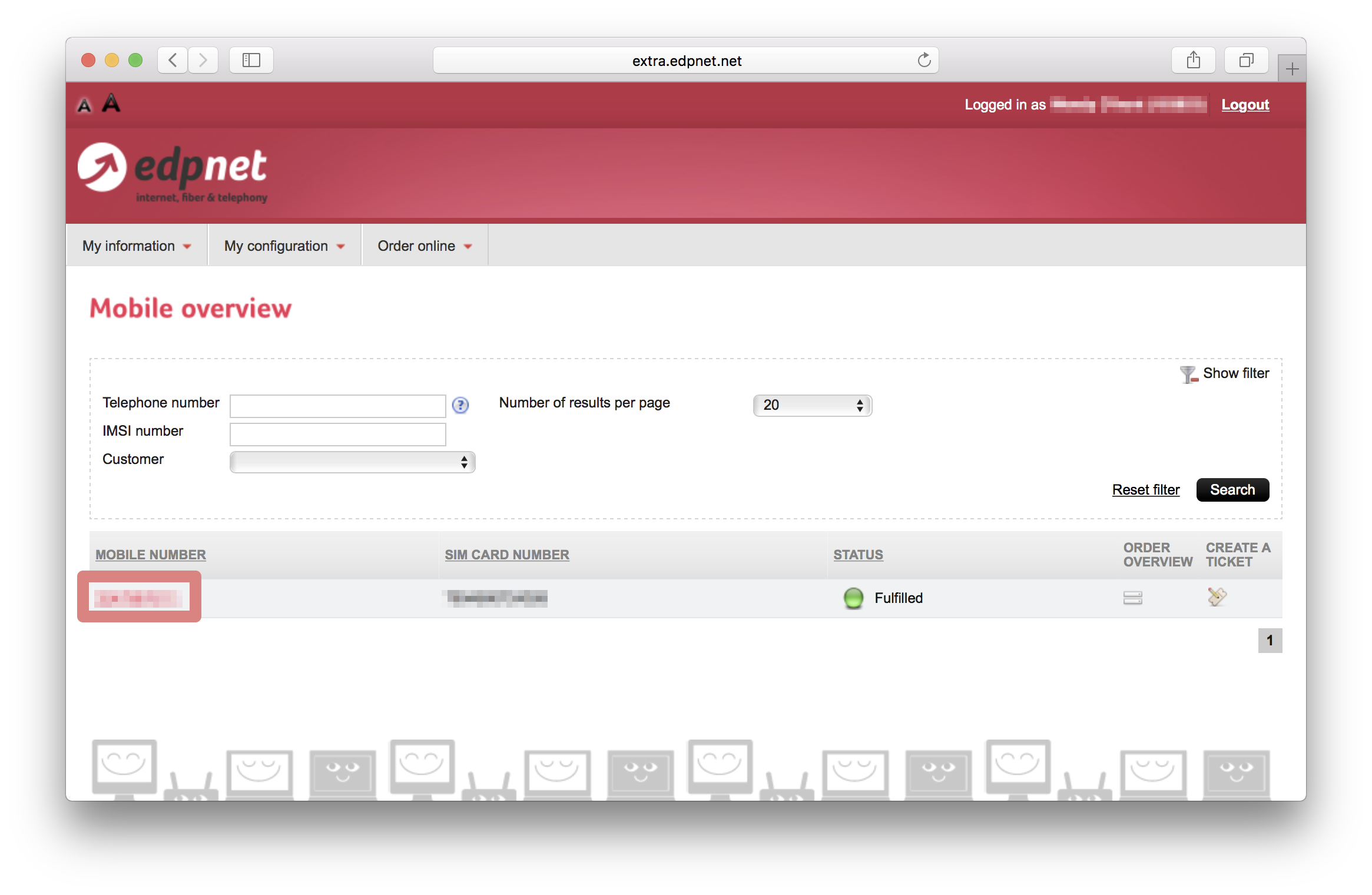Sort by STATUS column header
The height and width of the screenshot is (895, 1372).
point(858,555)
